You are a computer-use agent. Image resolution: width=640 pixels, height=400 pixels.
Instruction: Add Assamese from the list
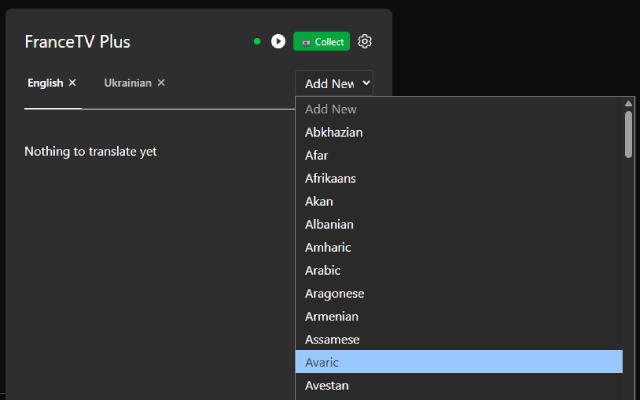click(459, 339)
